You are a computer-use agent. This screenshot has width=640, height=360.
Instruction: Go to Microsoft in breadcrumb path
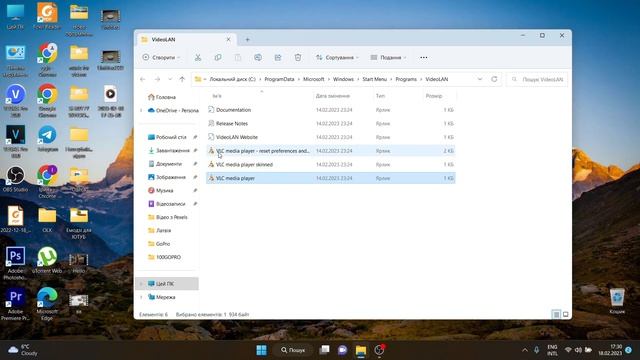(x=313, y=79)
